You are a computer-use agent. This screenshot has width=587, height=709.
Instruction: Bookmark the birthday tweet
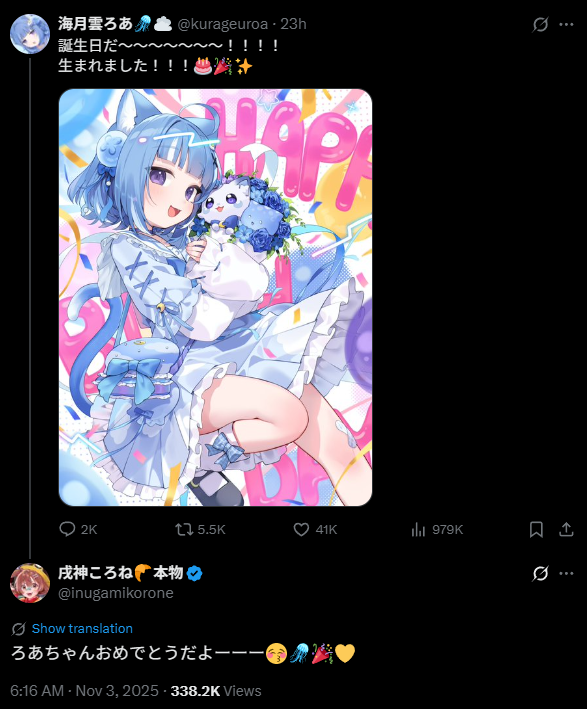pos(536,529)
